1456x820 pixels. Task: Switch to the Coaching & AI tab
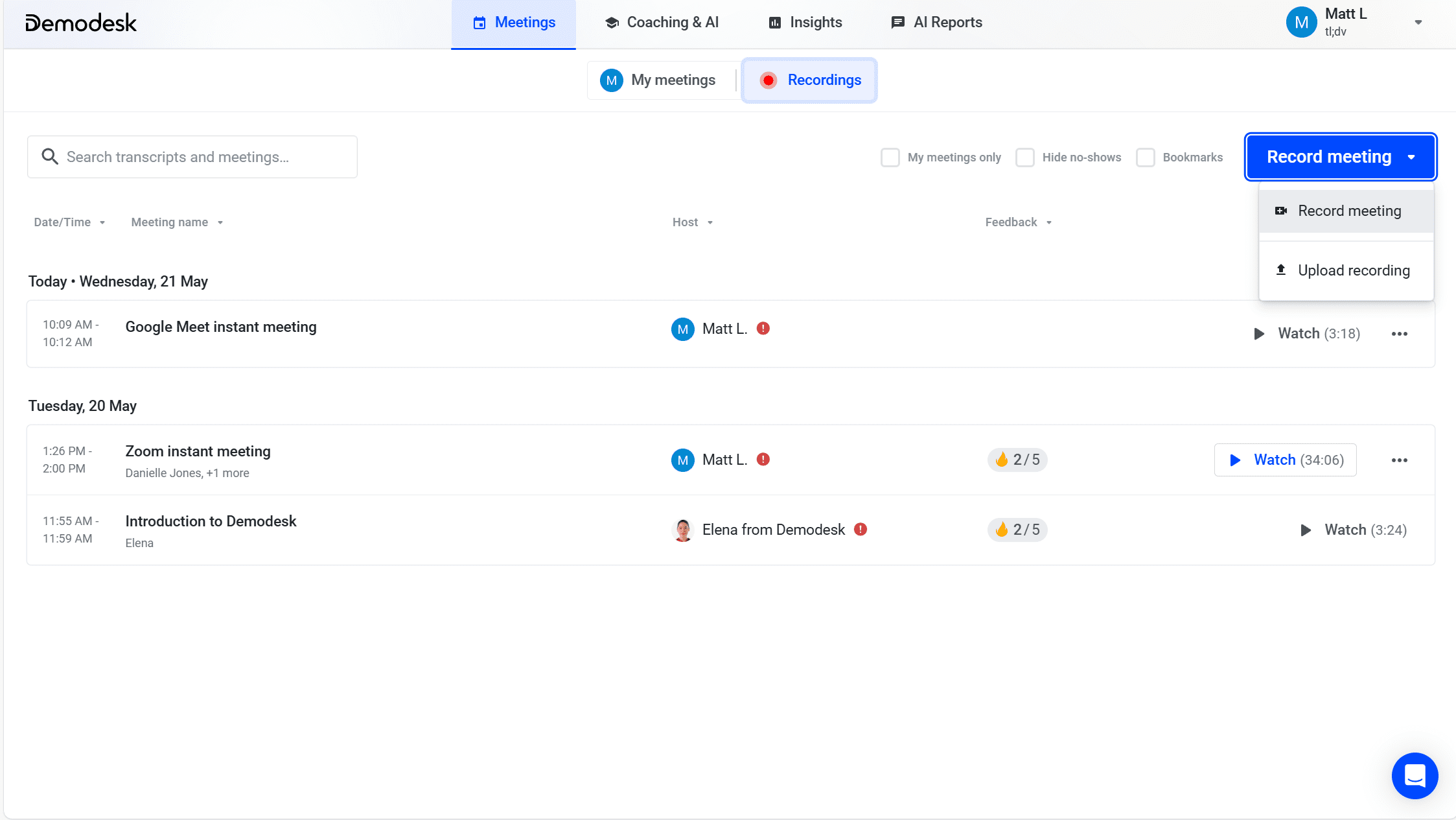coord(662,23)
